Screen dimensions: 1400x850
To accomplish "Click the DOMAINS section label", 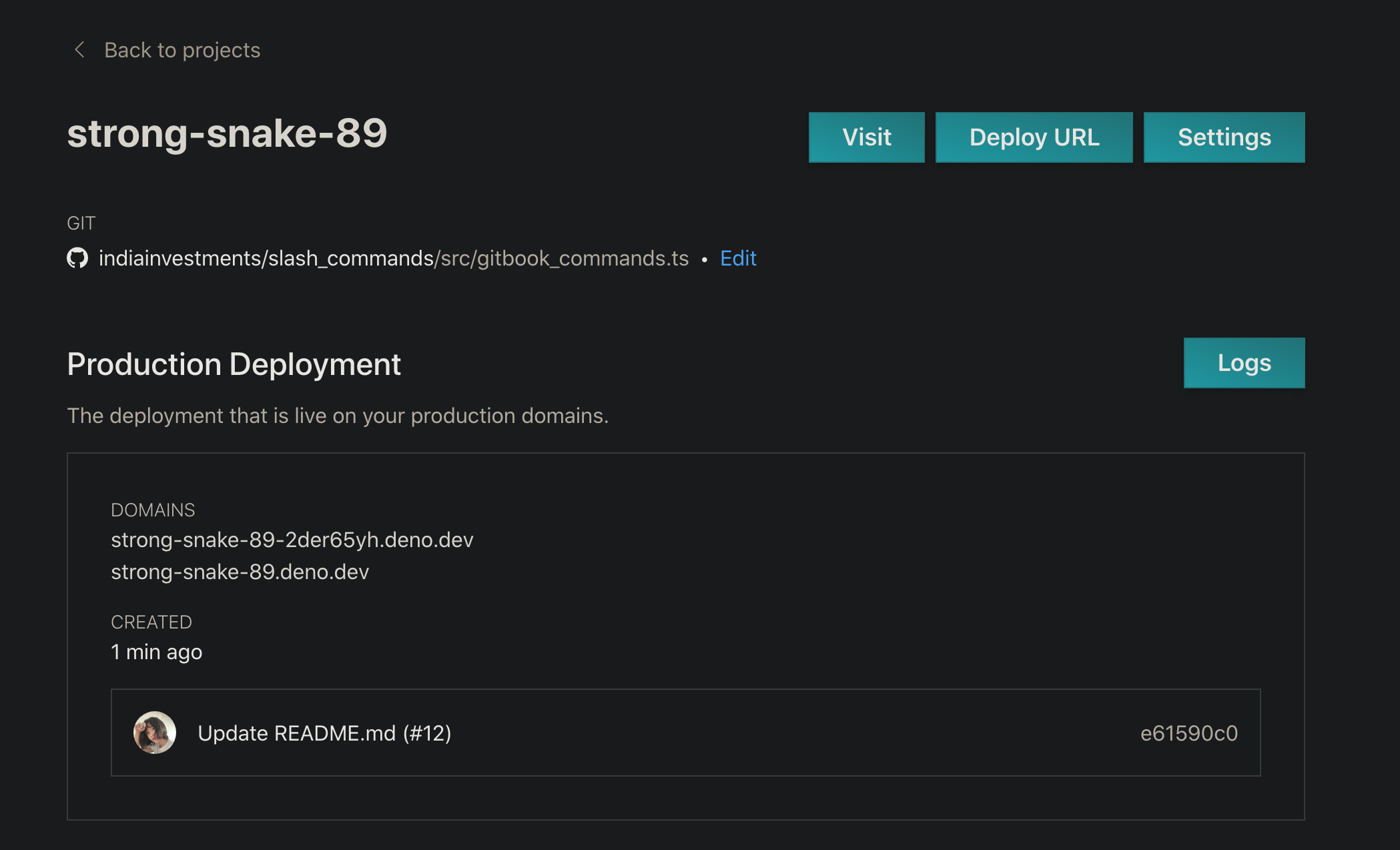I will coord(153,510).
